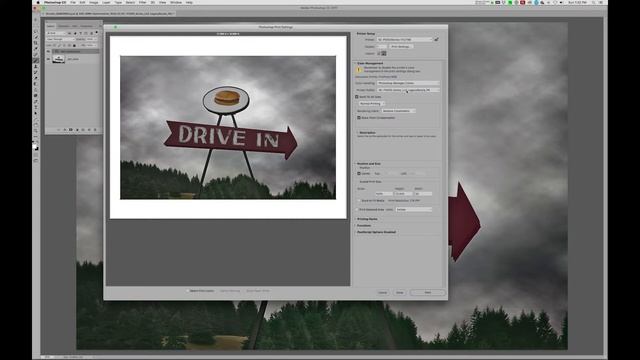
Task: Select the Quick Selection tool
Action: pyautogui.click(x=36, y=37)
